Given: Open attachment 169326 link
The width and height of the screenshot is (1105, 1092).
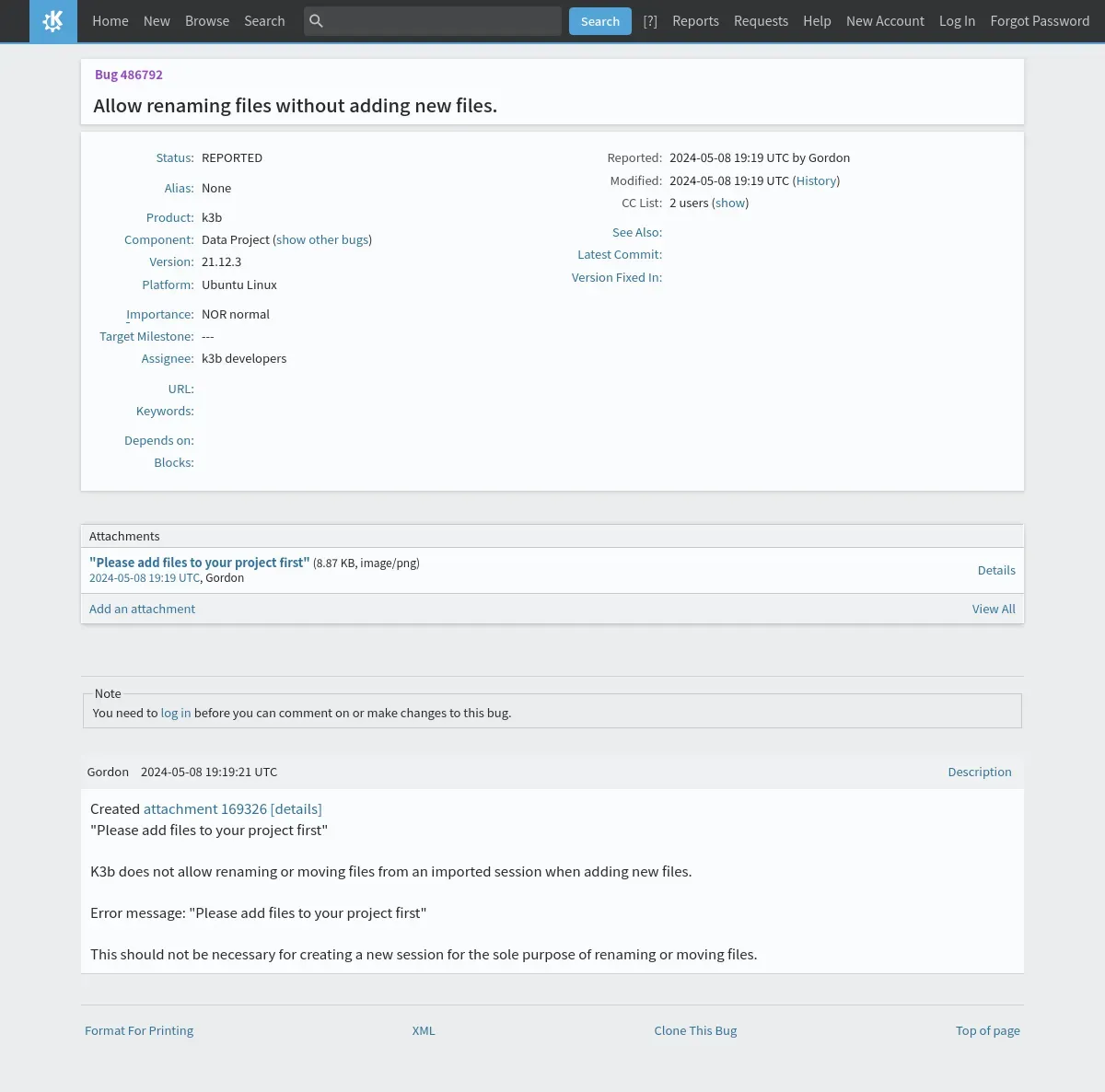Looking at the screenshot, I should [205, 809].
